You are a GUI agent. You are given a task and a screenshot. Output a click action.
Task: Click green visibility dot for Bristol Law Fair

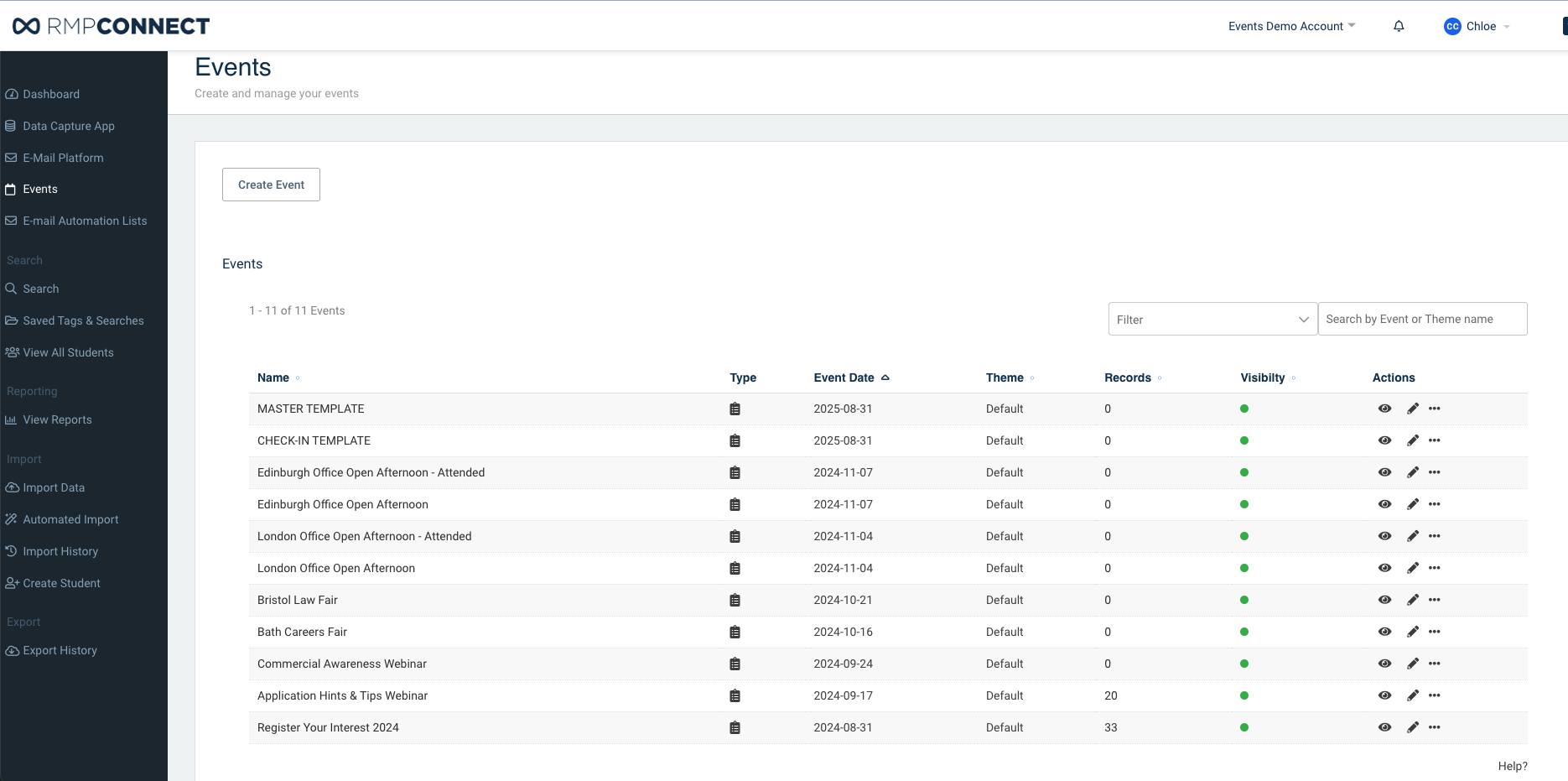(1244, 600)
